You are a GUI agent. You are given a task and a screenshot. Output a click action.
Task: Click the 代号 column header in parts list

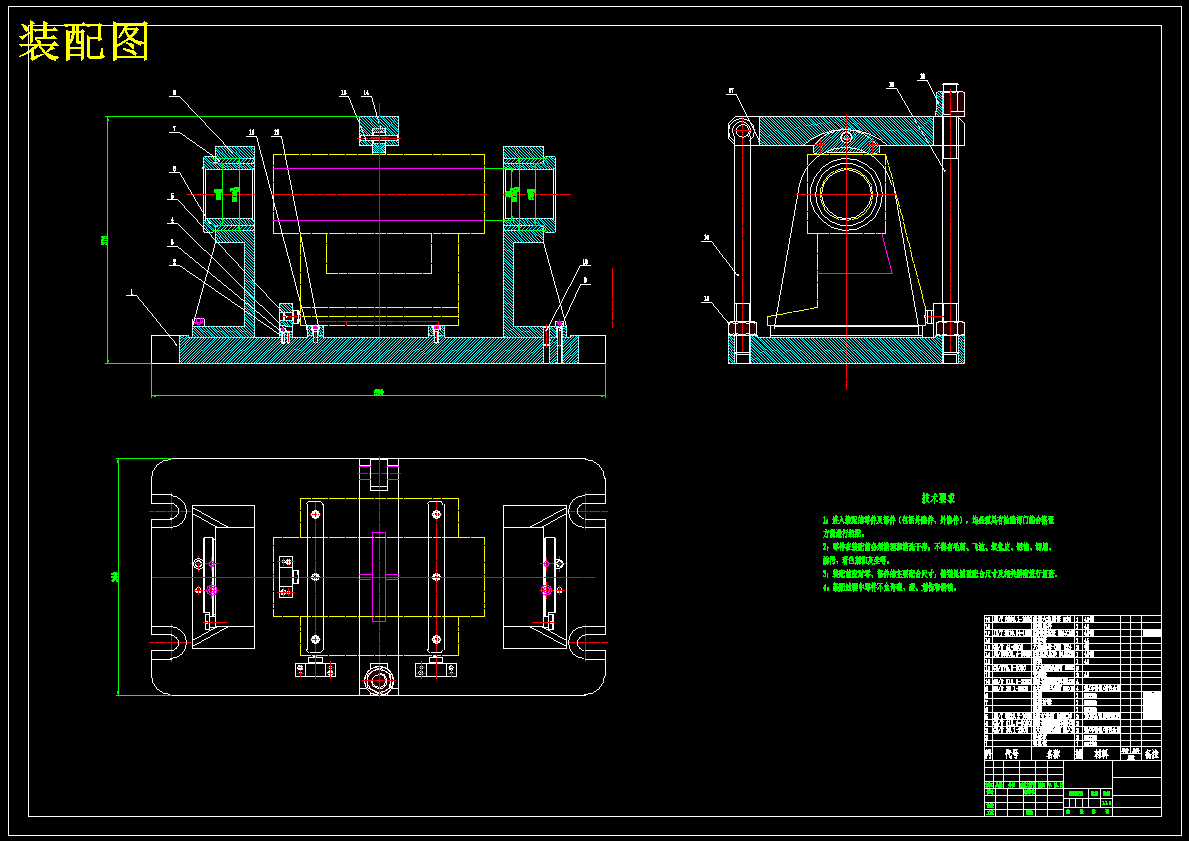(1012, 755)
